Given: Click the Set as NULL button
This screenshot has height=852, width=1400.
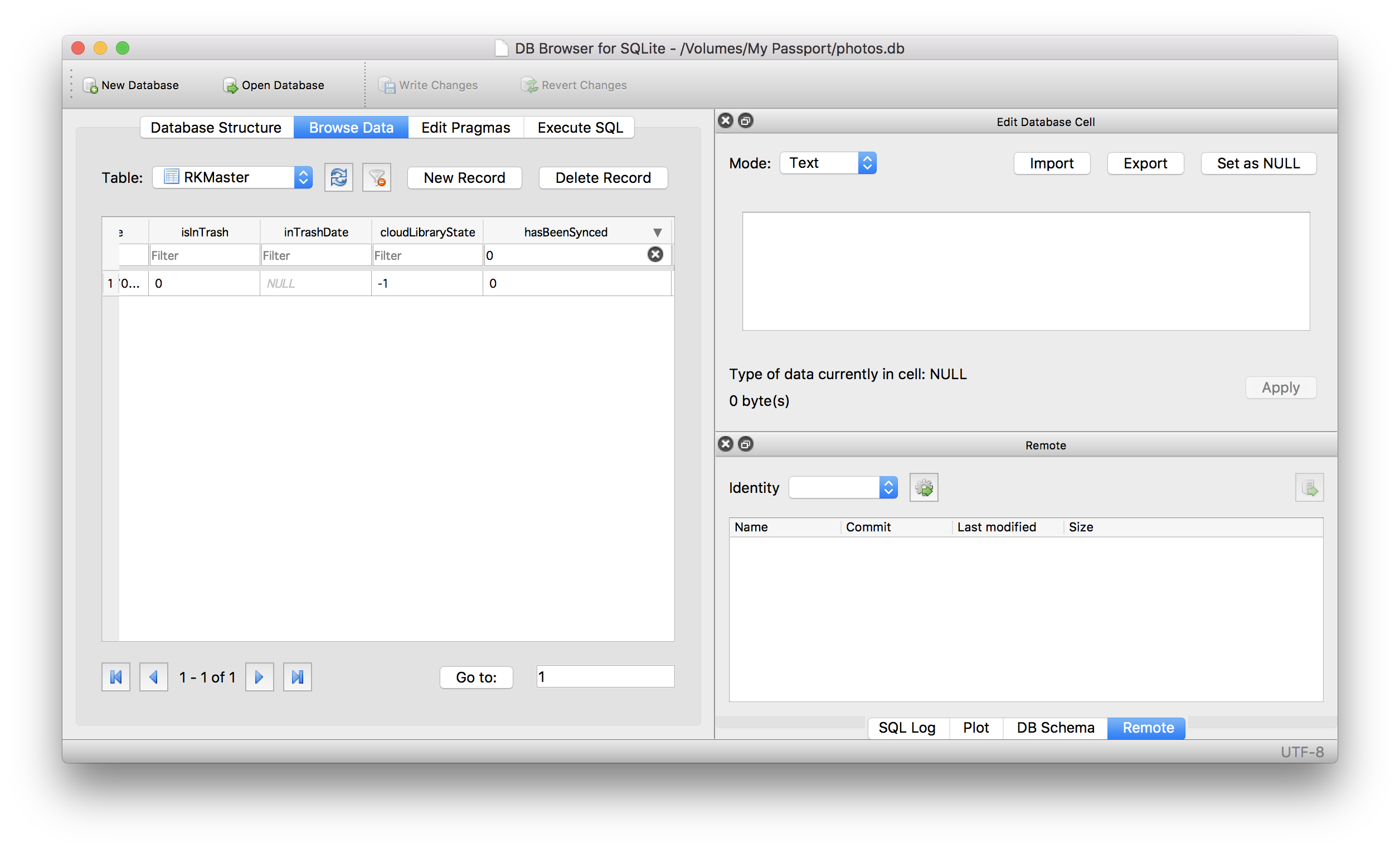Looking at the screenshot, I should (x=1258, y=164).
